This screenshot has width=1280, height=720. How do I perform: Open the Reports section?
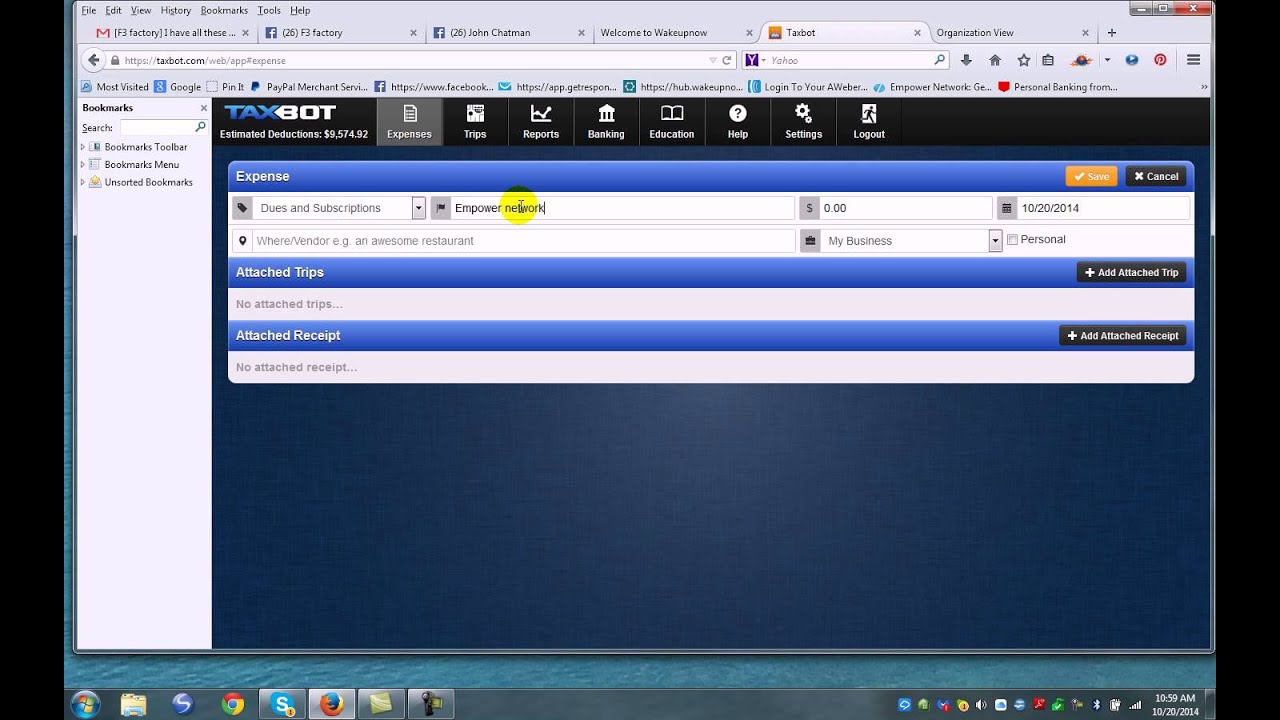click(x=541, y=122)
